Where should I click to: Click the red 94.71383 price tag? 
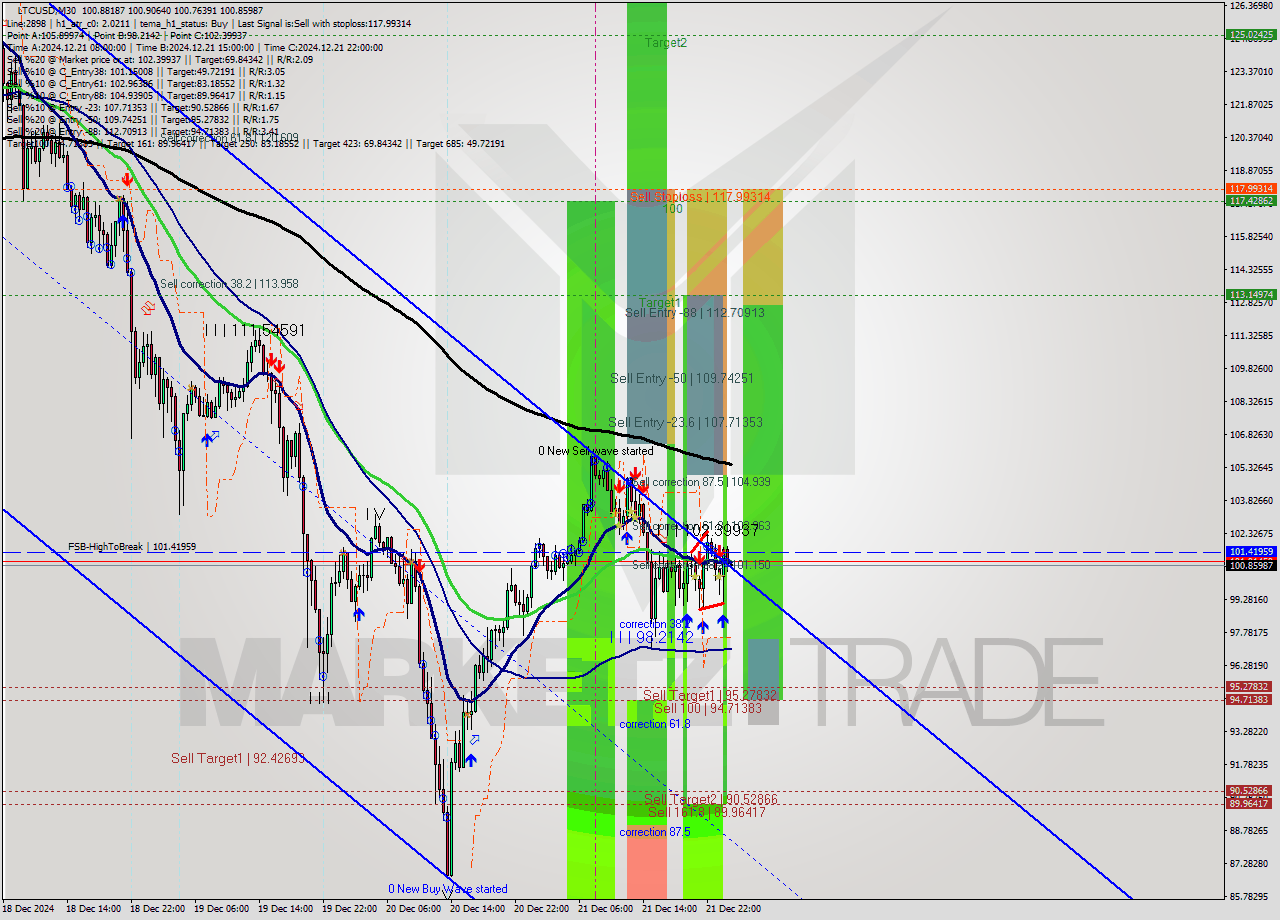click(1251, 700)
